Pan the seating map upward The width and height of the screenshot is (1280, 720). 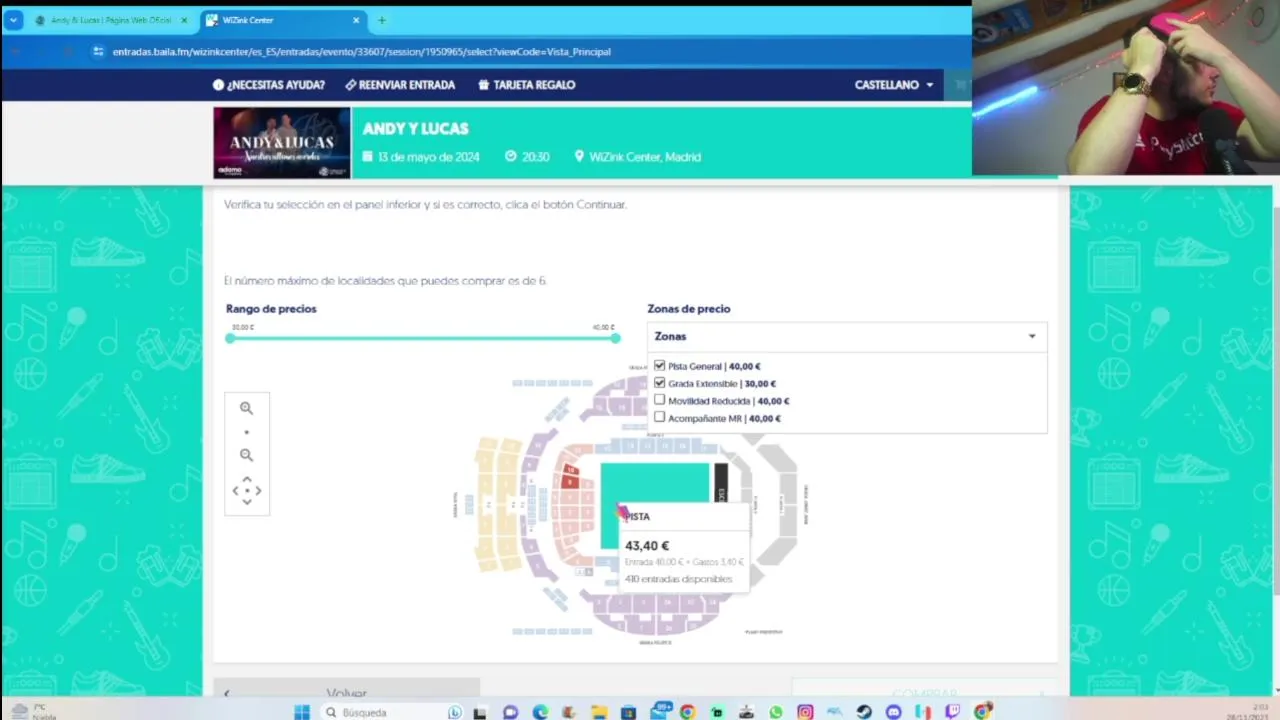(x=247, y=479)
